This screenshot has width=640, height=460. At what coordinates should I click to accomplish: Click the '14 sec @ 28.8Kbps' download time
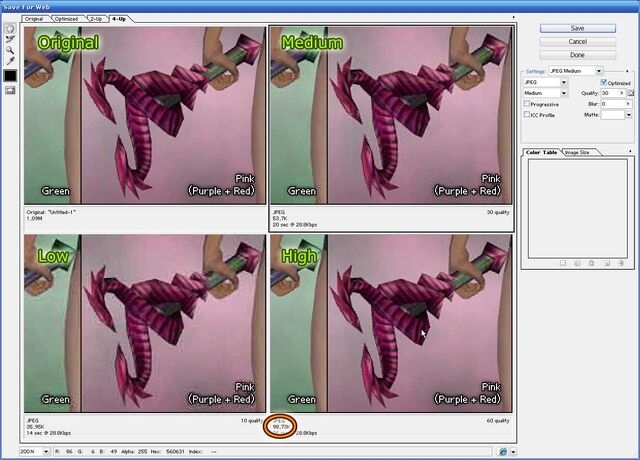(49, 433)
